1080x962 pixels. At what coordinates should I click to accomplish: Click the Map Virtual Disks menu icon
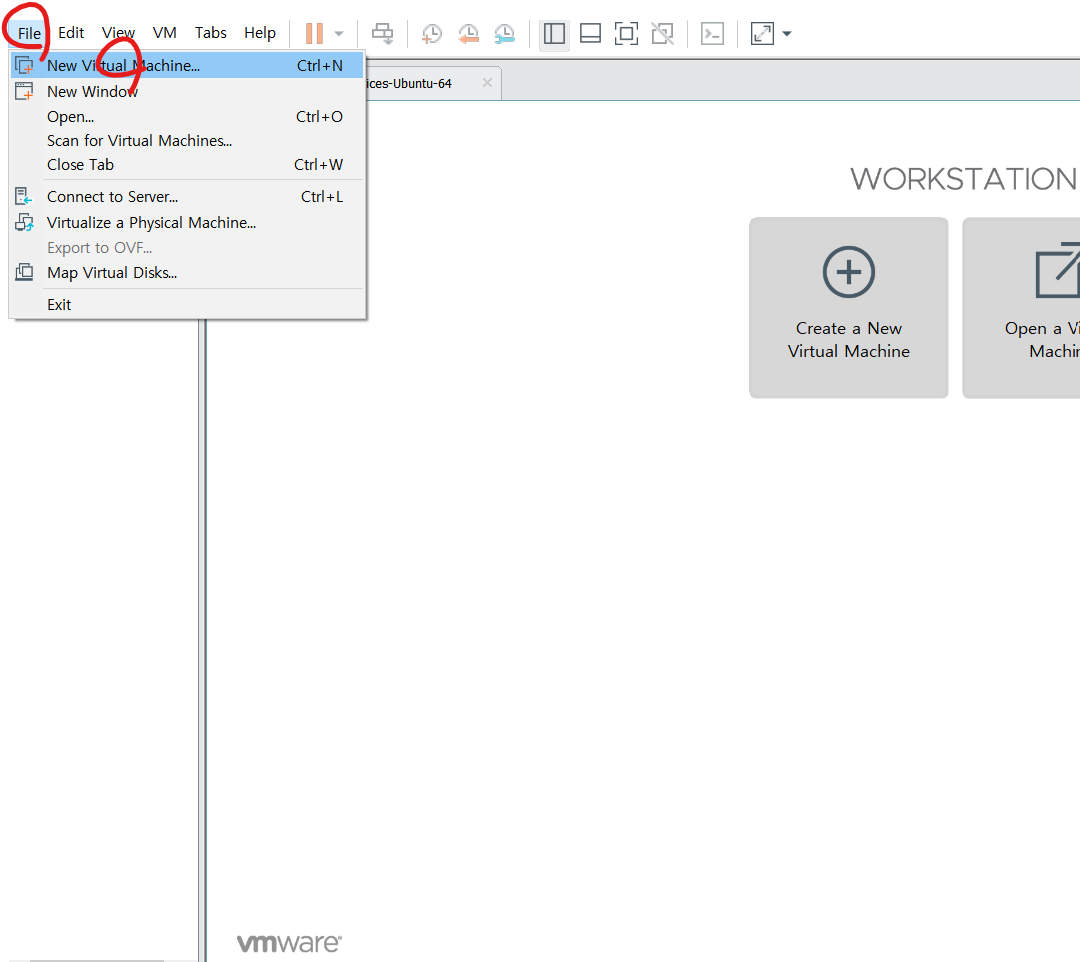coord(24,272)
